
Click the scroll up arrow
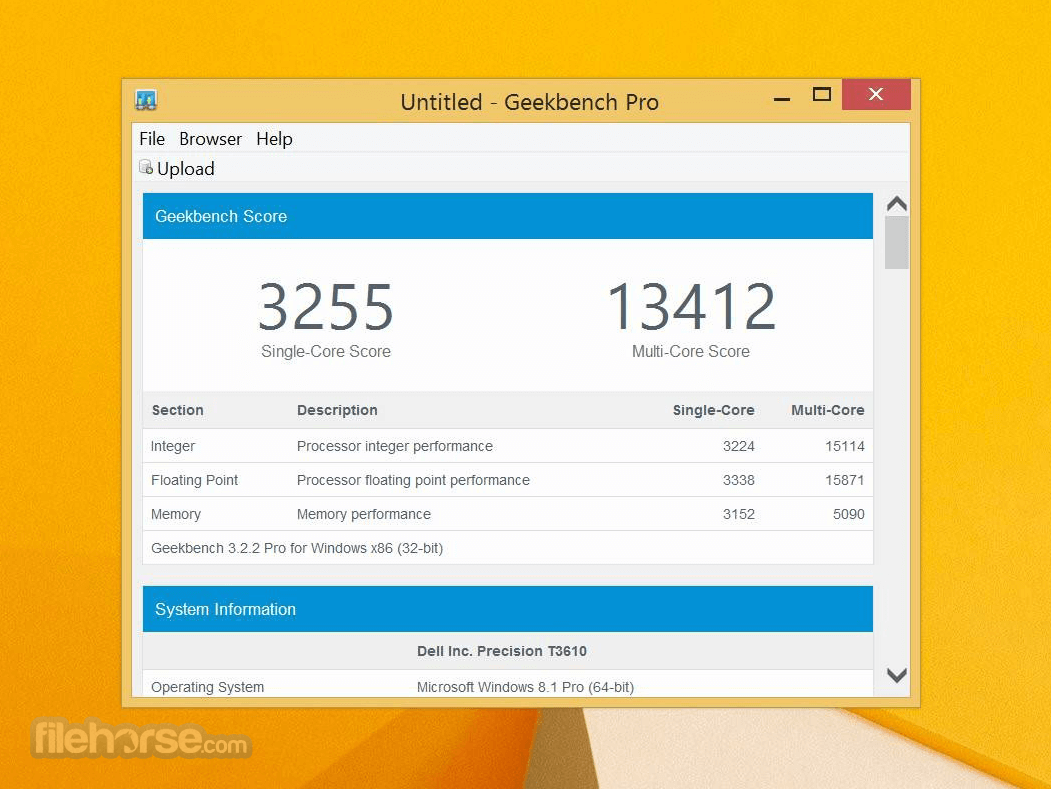[x=896, y=204]
